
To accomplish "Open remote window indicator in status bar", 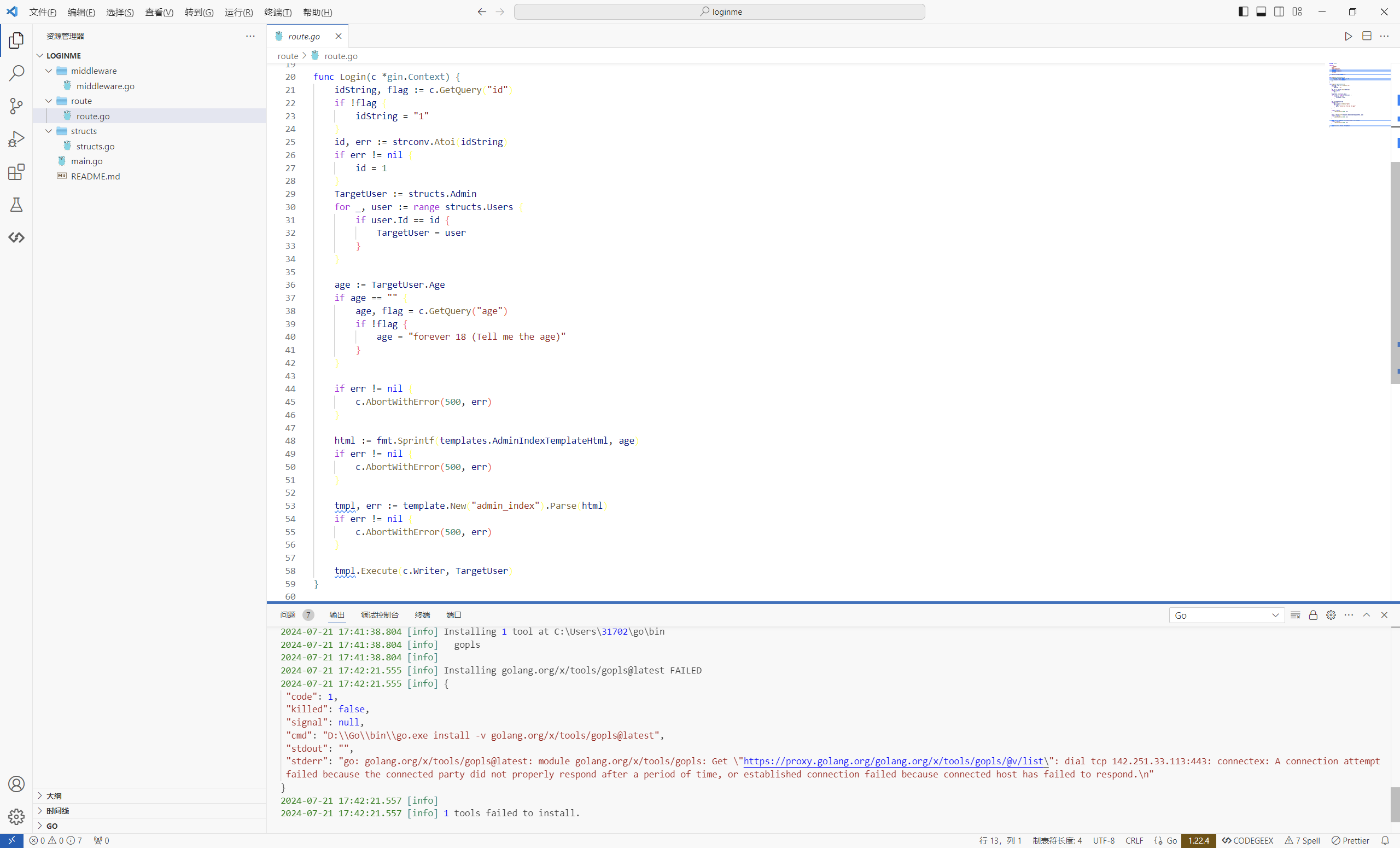I will pyautogui.click(x=11, y=840).
